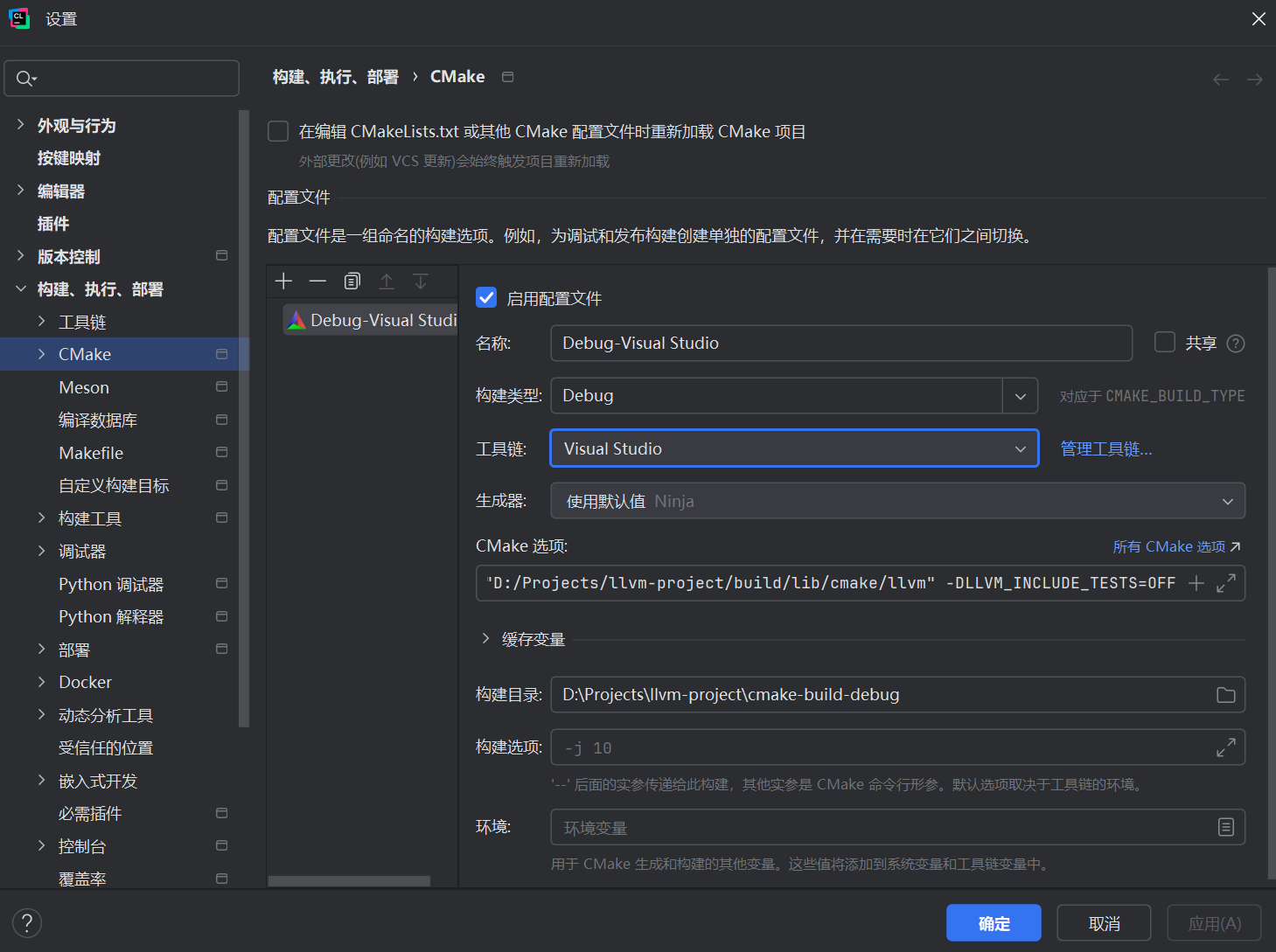Screen dimensions: 1276x952
Task: Click right panel vertical scrollbar
Action: 1272,573
